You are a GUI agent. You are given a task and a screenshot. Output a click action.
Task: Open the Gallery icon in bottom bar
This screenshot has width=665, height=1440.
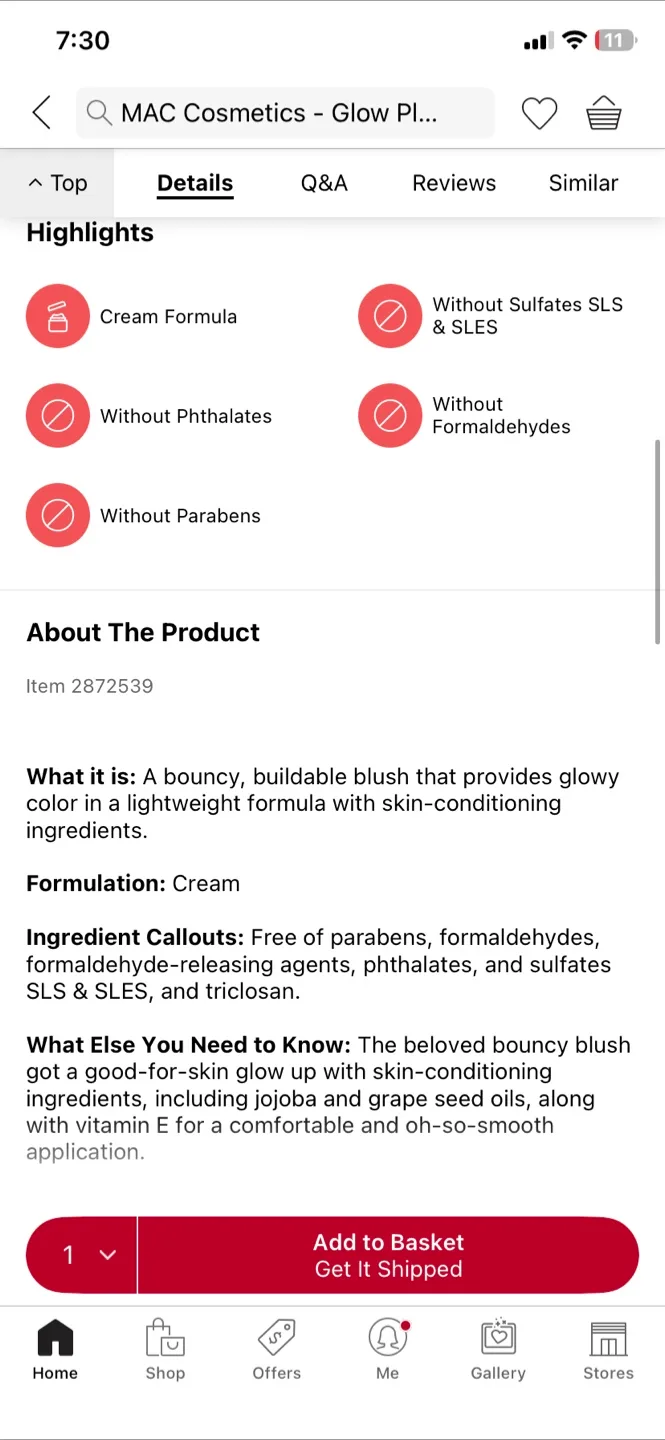(498, 1338)
